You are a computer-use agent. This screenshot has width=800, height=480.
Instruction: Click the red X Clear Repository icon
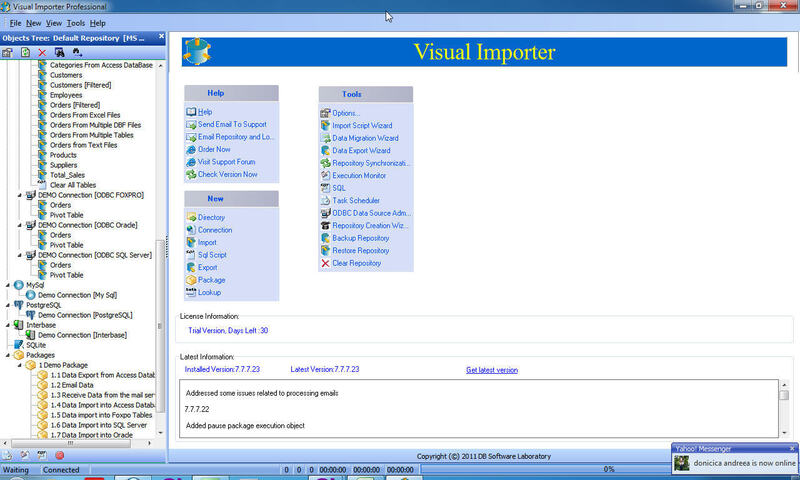point(325,263)
